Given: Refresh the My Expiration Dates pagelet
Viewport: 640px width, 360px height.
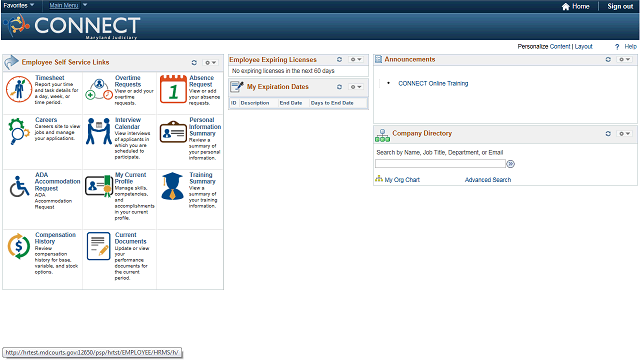Looking at the screenshot, I should pyautogui.click(x=339, y=87).
